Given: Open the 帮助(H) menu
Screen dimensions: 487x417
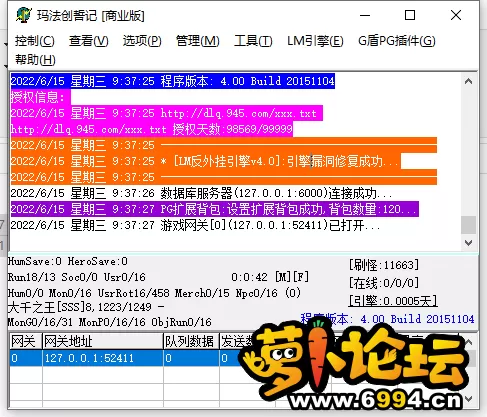Looking at the screenshot, I should pos(35,60).
